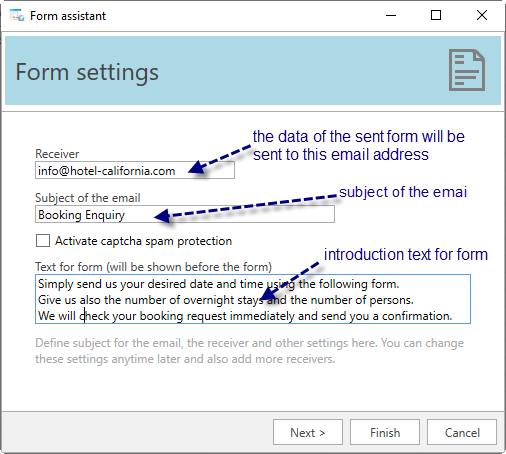Click the 'Subject of the email' label
Image resolution: width=506 pixels, height=454 pixels.
(88, 198)
